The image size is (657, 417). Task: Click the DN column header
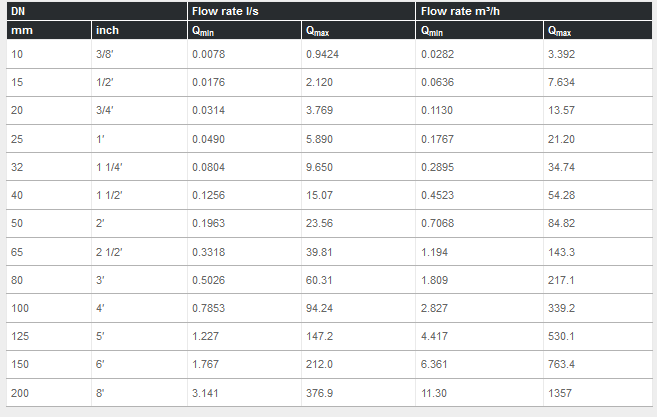click(17, 11)
